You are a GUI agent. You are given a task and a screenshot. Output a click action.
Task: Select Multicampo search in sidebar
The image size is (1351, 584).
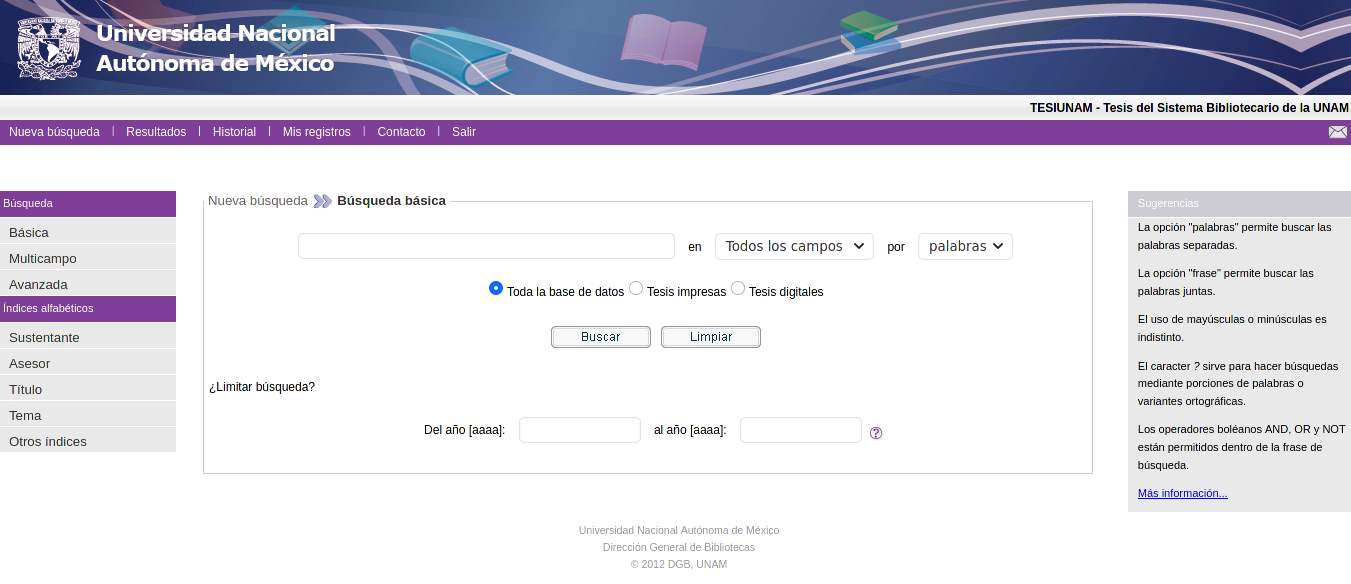pos(88,258)
